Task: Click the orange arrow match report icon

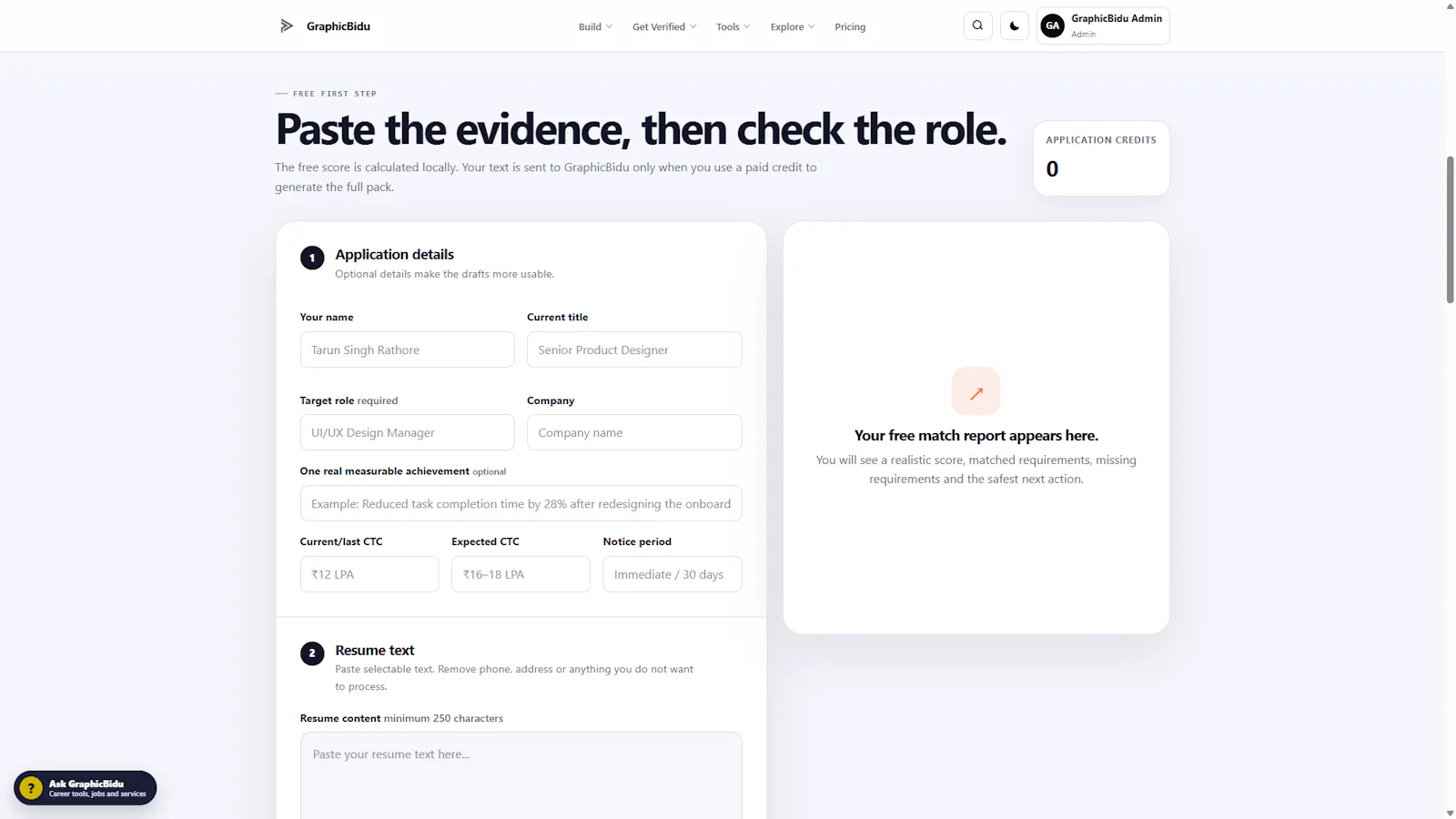Action: 976,391
